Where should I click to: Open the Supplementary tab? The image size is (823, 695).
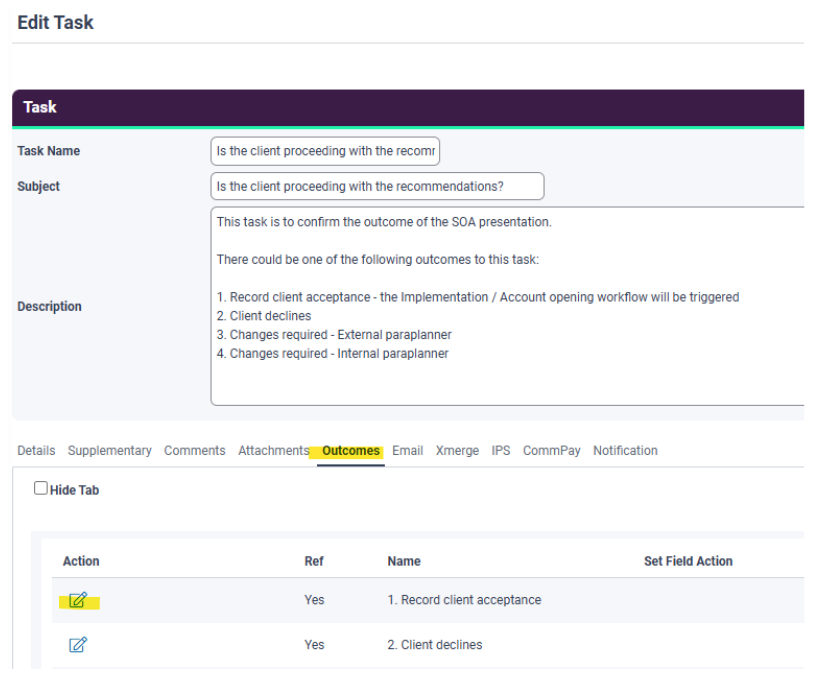point(110,451)
